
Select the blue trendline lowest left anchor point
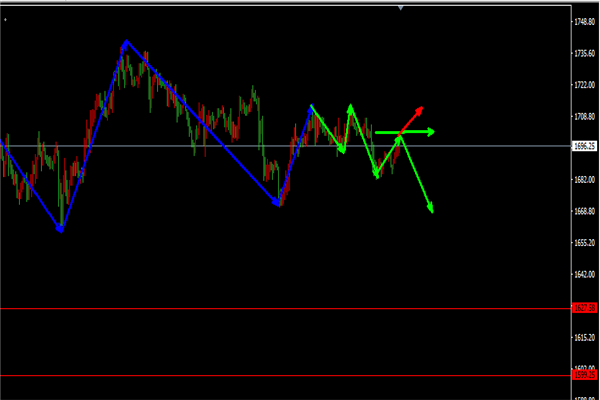60,228
